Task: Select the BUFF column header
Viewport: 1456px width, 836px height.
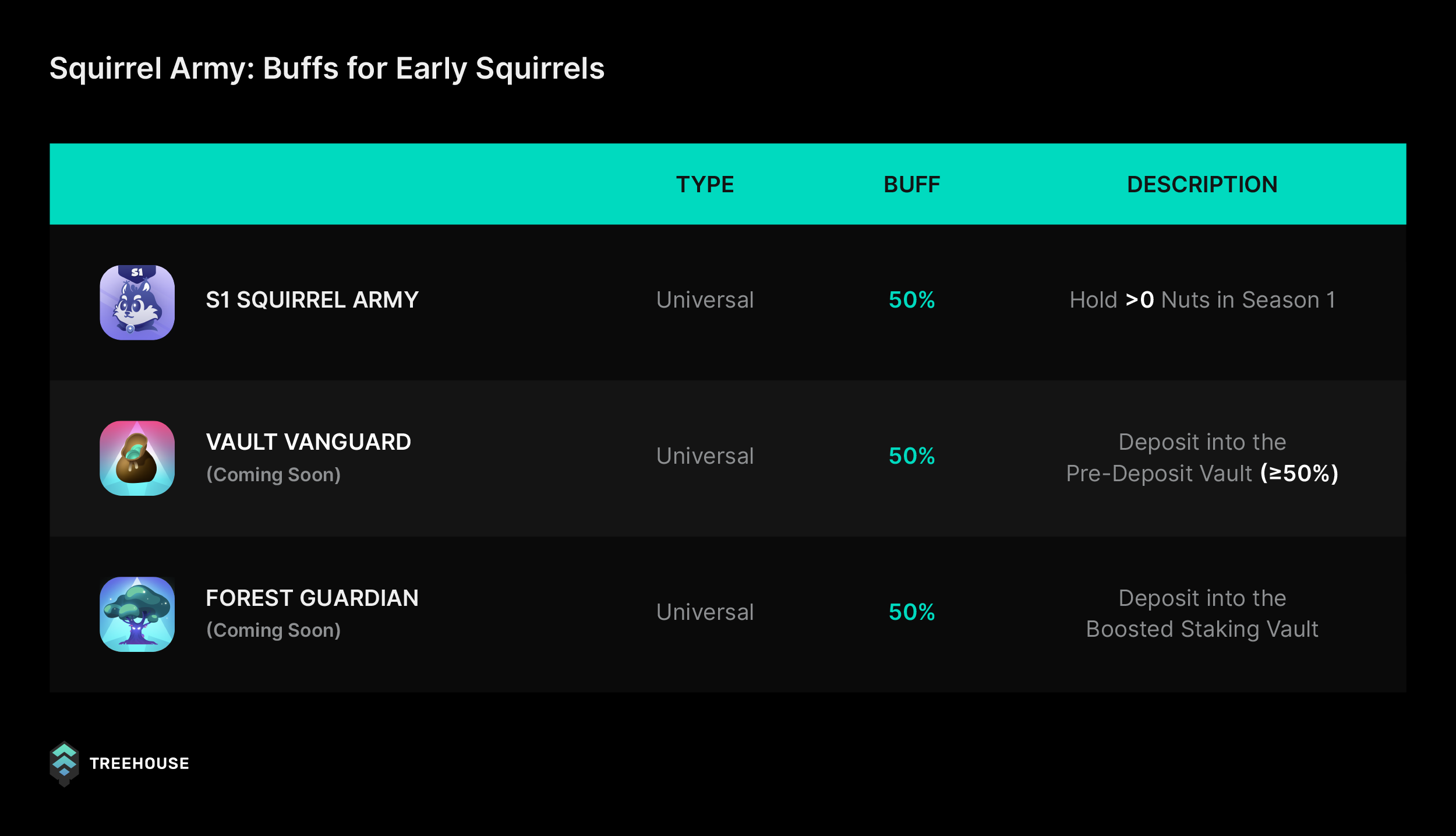Action: [x=911, y=184]
